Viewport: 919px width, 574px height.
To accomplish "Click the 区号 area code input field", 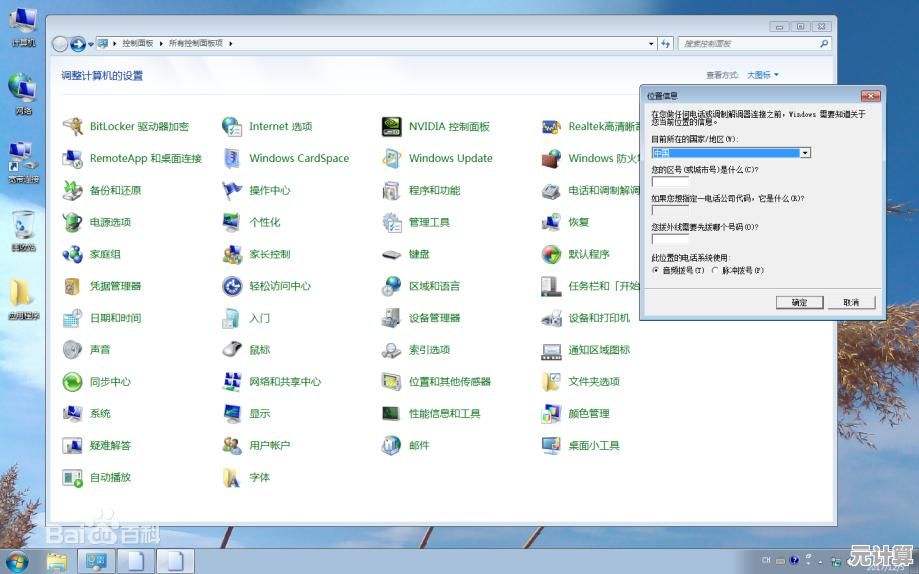I will click(x=669, y=182).
